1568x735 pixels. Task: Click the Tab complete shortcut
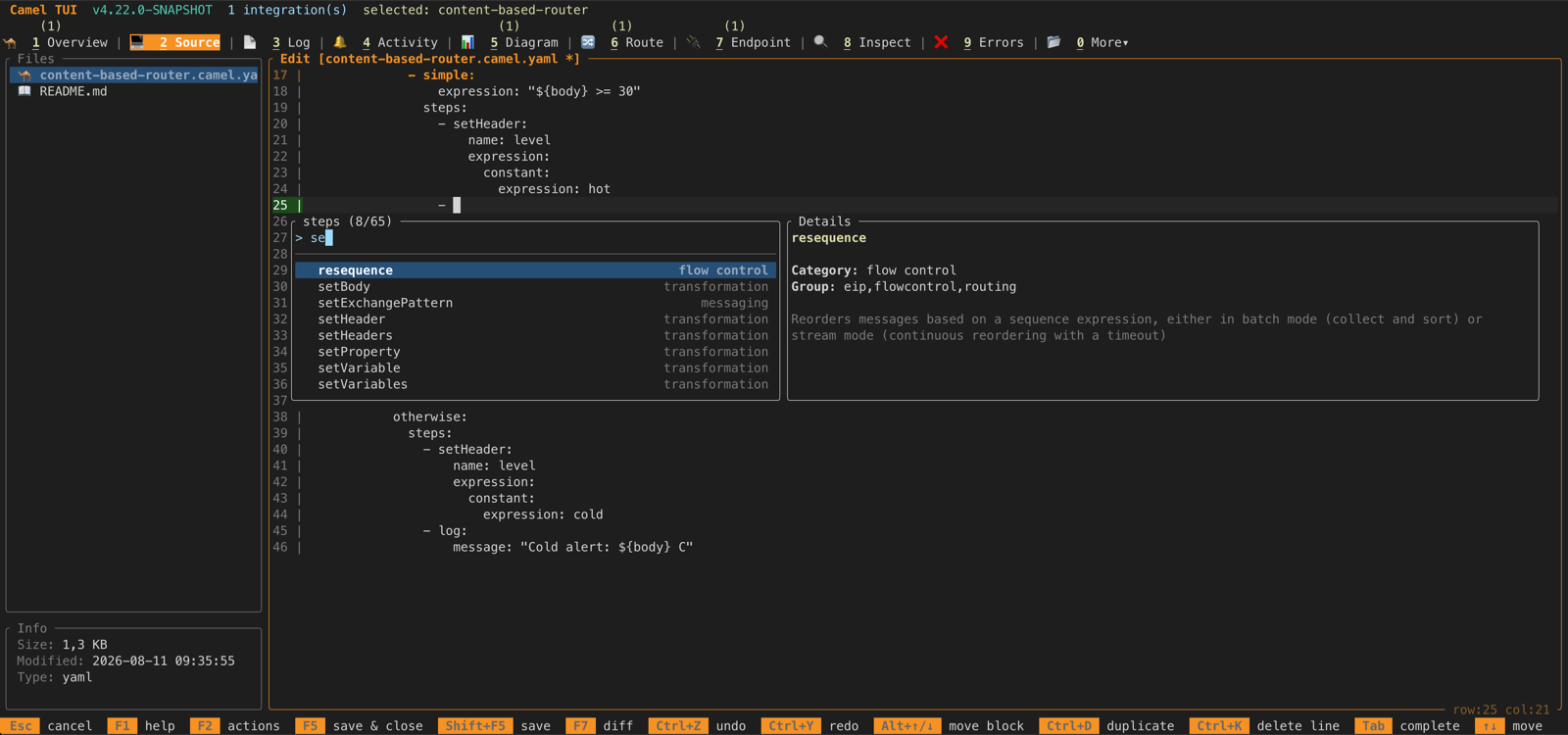[x=1408, y=726]
